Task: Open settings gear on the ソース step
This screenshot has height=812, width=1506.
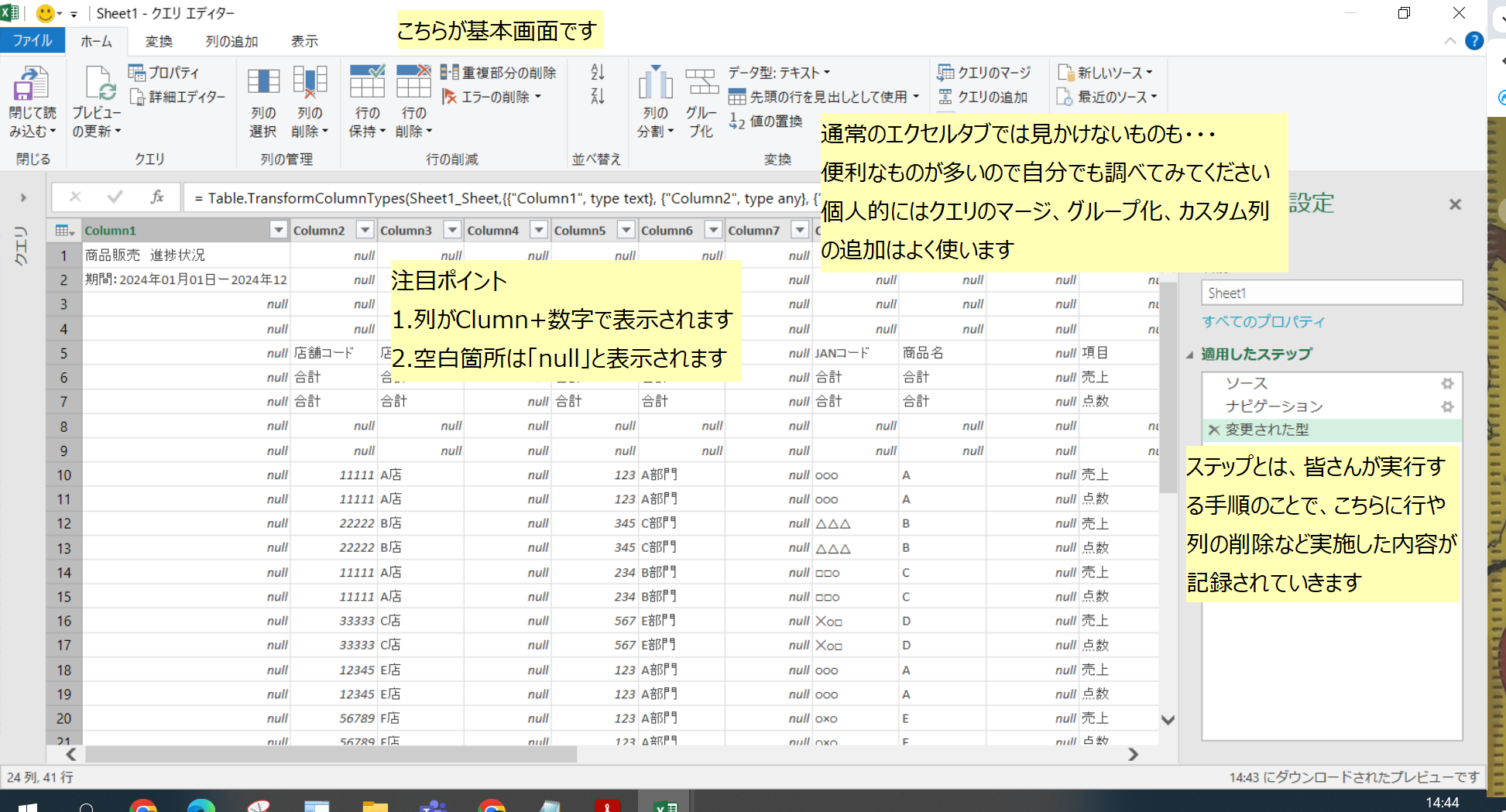Action: (1446, 382)
